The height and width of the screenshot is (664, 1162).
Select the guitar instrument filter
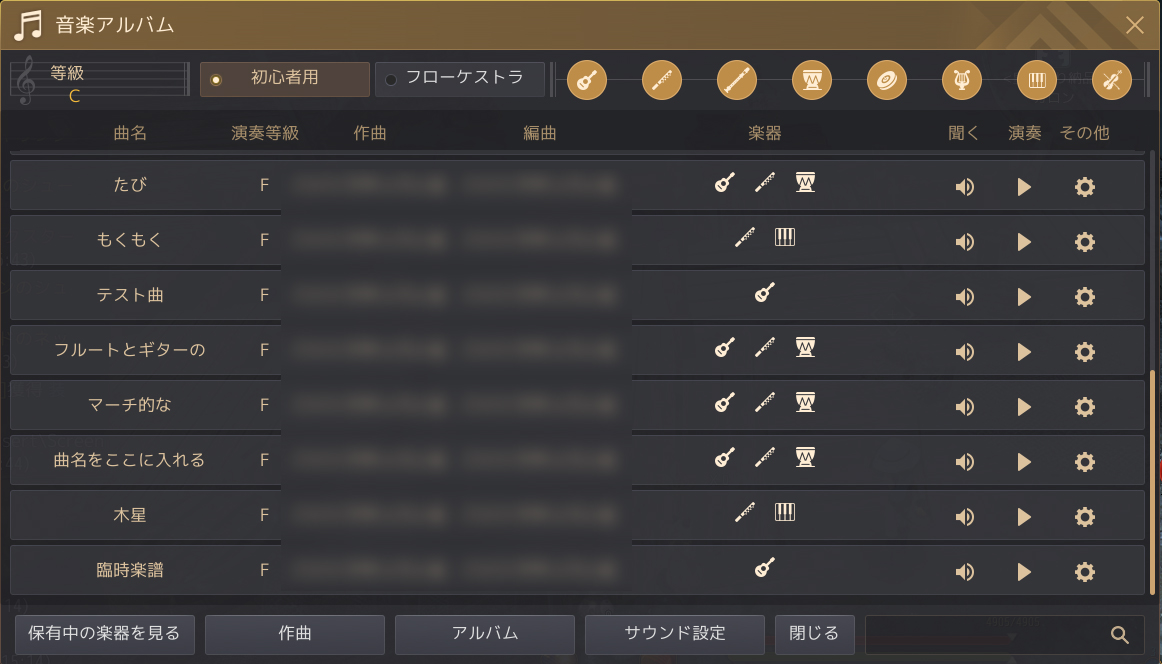click(587, 80)
